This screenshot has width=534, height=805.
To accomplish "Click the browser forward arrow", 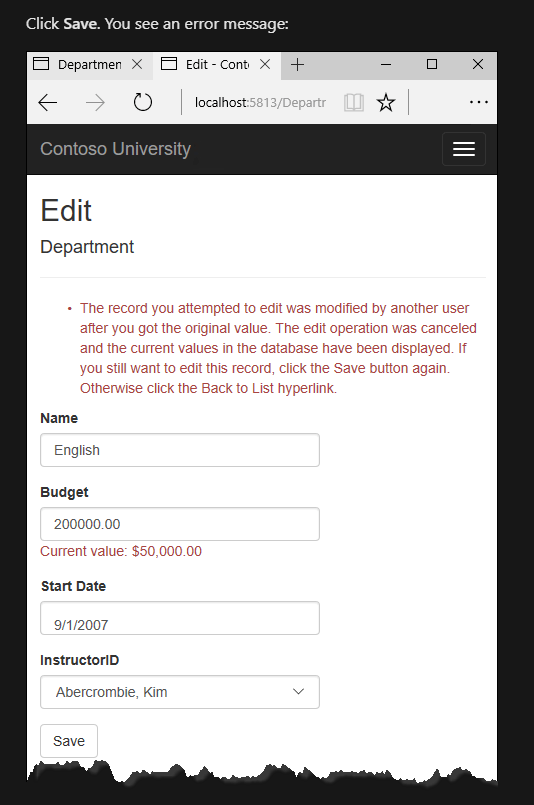I will pyautogui.click(x=95, y=103).
